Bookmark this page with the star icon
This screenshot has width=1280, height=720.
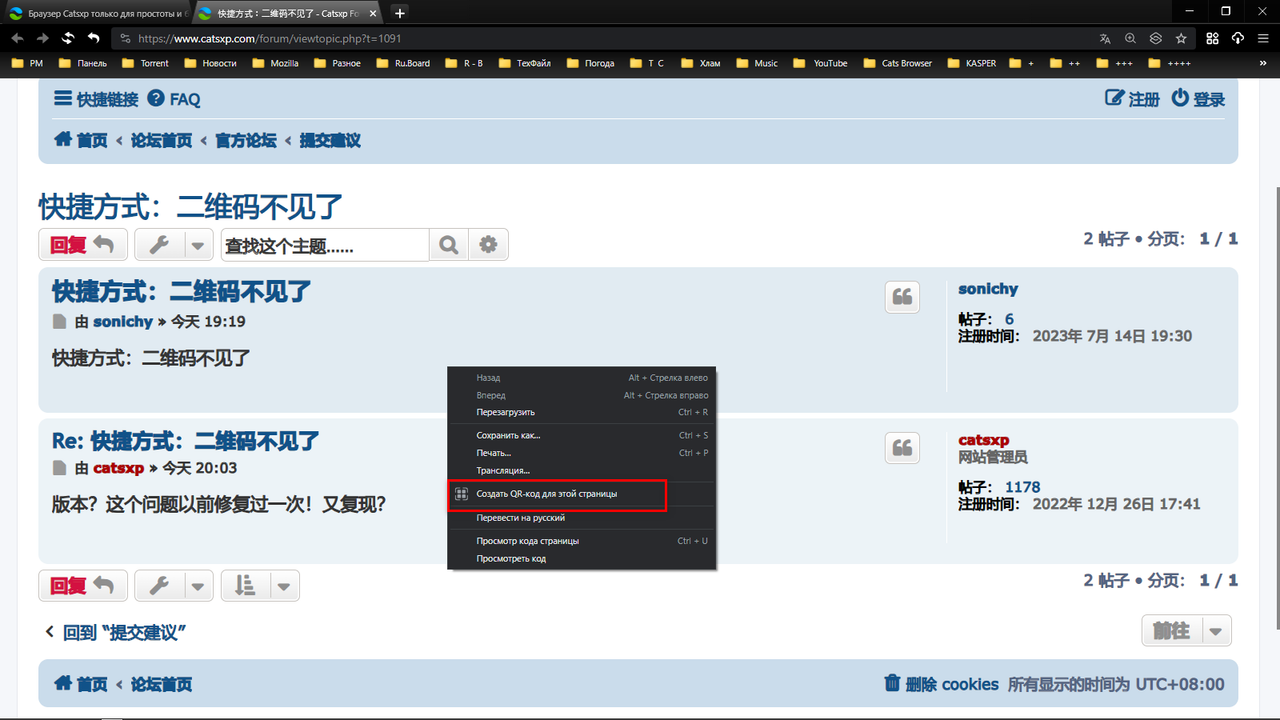point(1181,38)
